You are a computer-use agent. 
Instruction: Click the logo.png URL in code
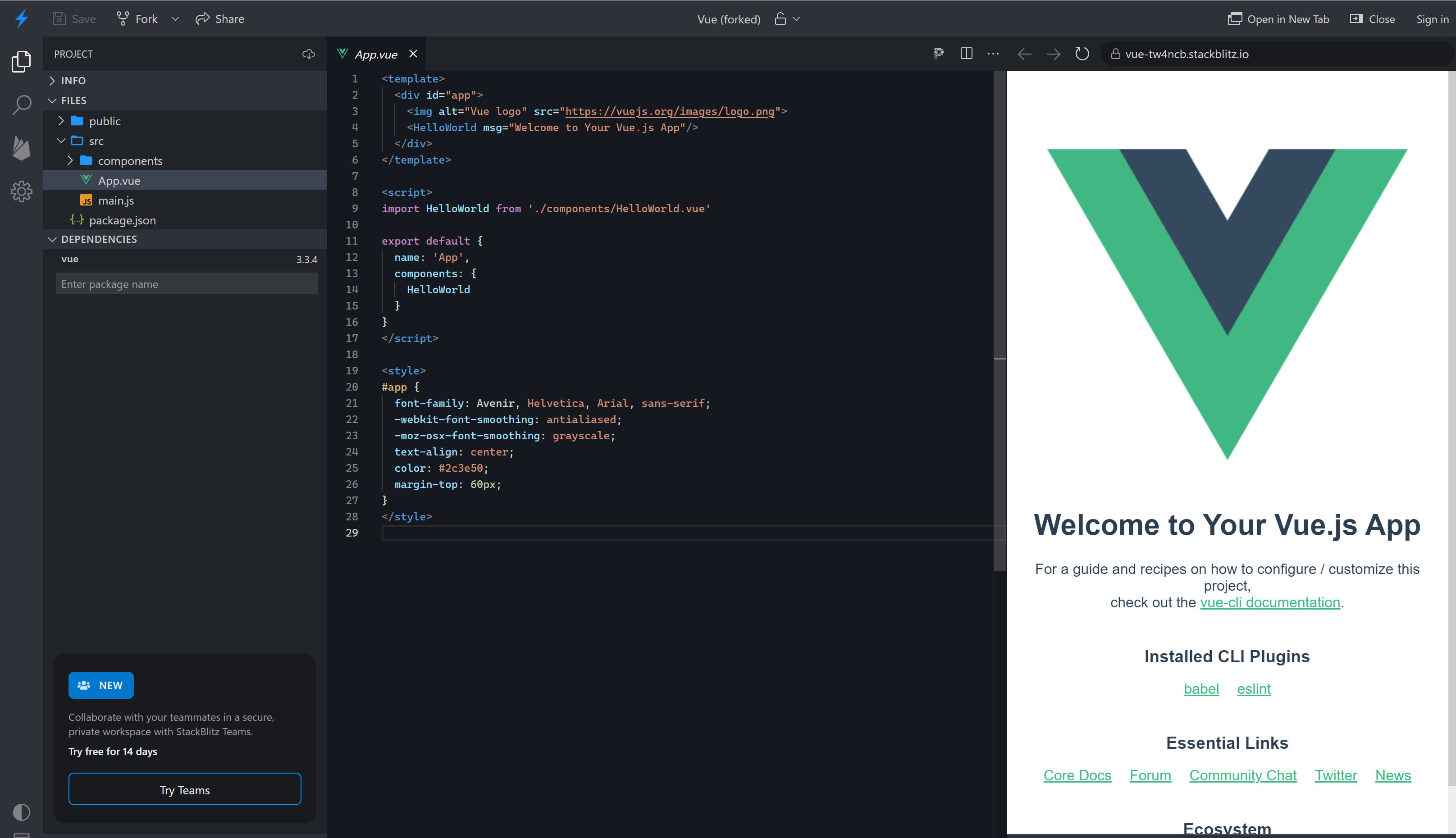670,111
